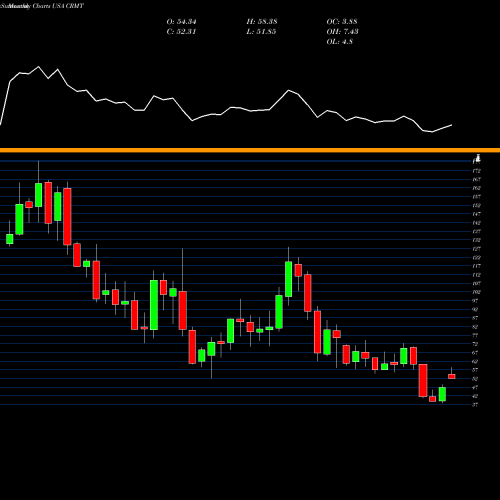The image size is (500, 500).
Task: Select the OH: 7.43 reading
Action: click(x=342, y=32)
